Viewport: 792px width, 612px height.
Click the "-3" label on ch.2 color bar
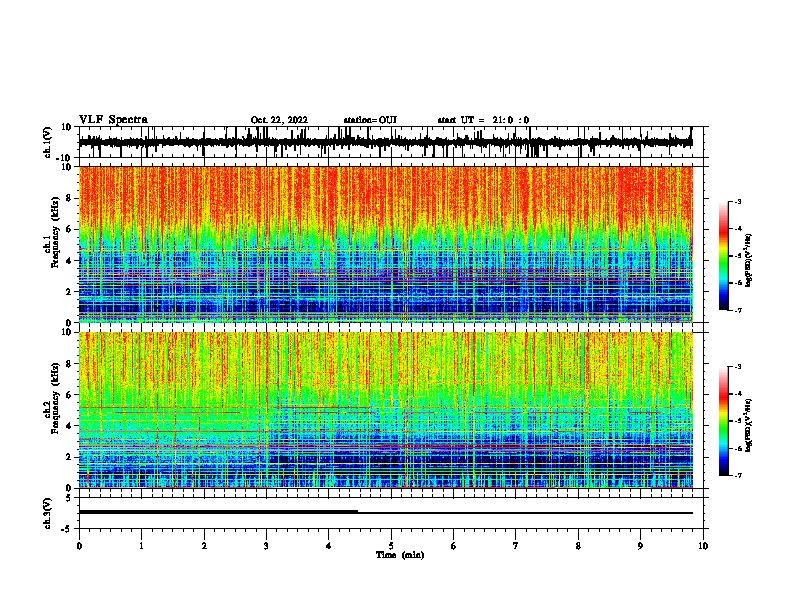point(737,367)
